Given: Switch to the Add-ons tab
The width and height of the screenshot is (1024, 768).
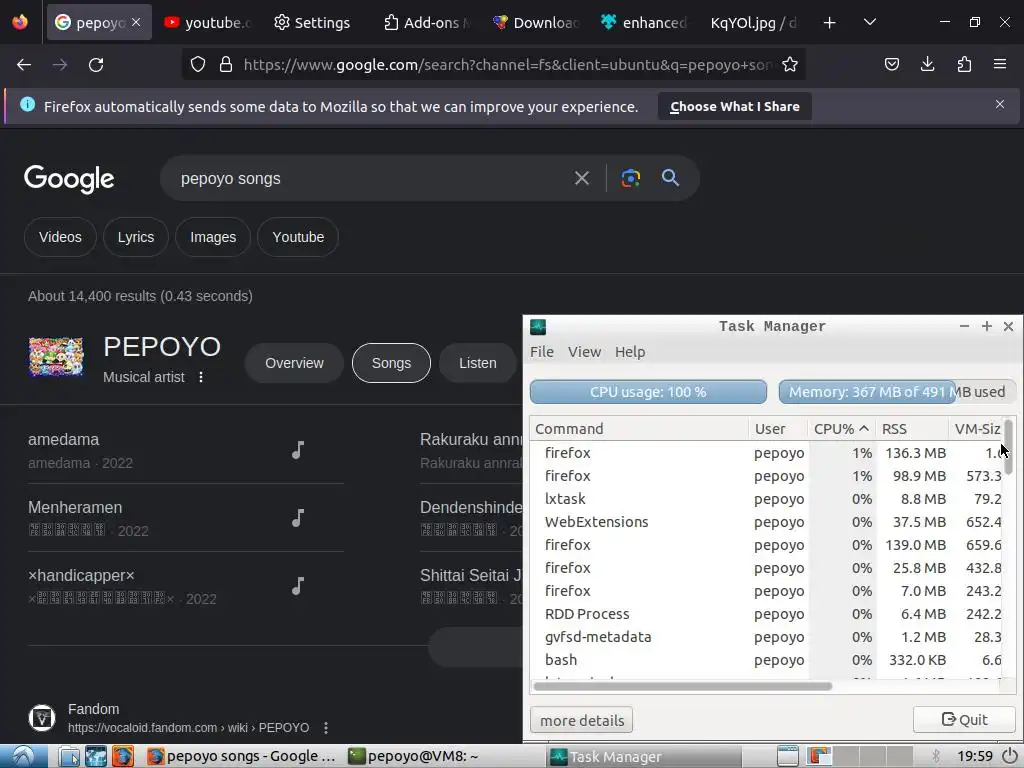Looking at the screenshot, I should (x=427, y=23).
